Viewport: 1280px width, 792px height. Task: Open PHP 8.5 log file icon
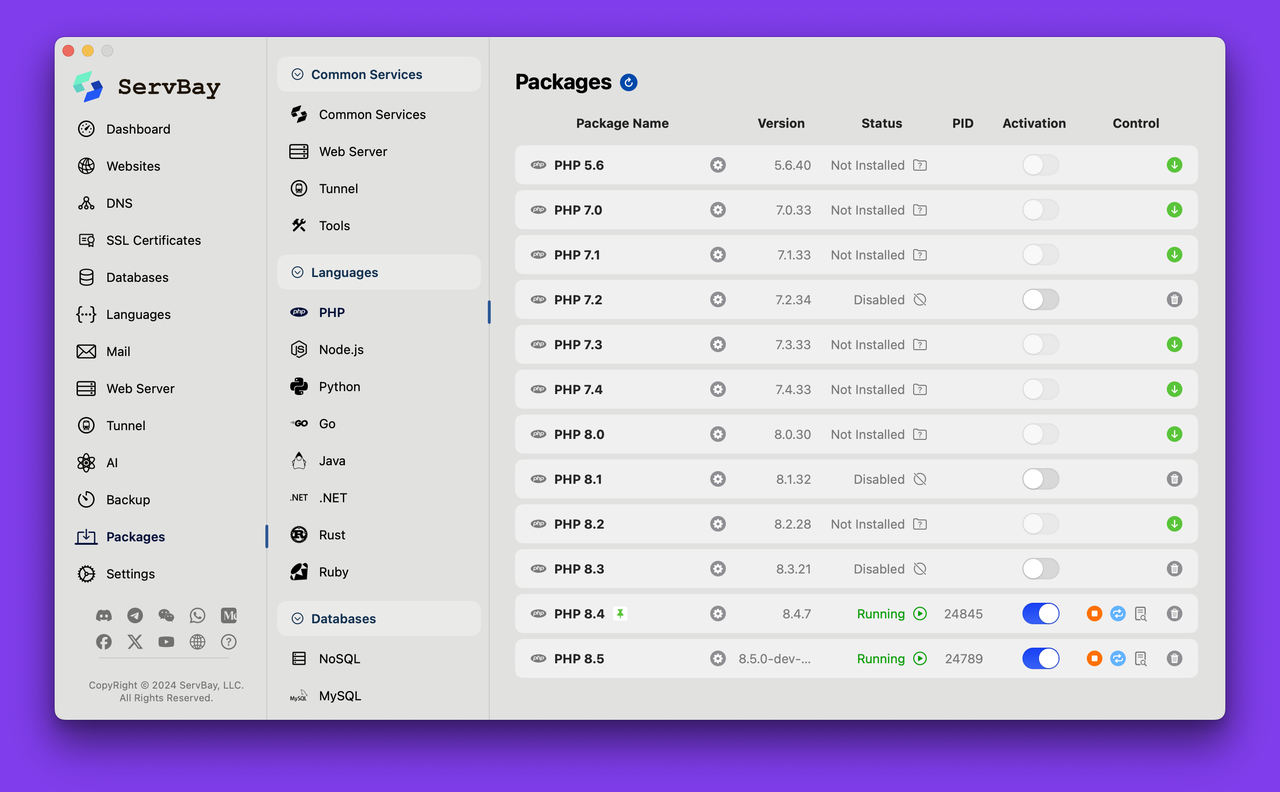[x=1141, y=659]
